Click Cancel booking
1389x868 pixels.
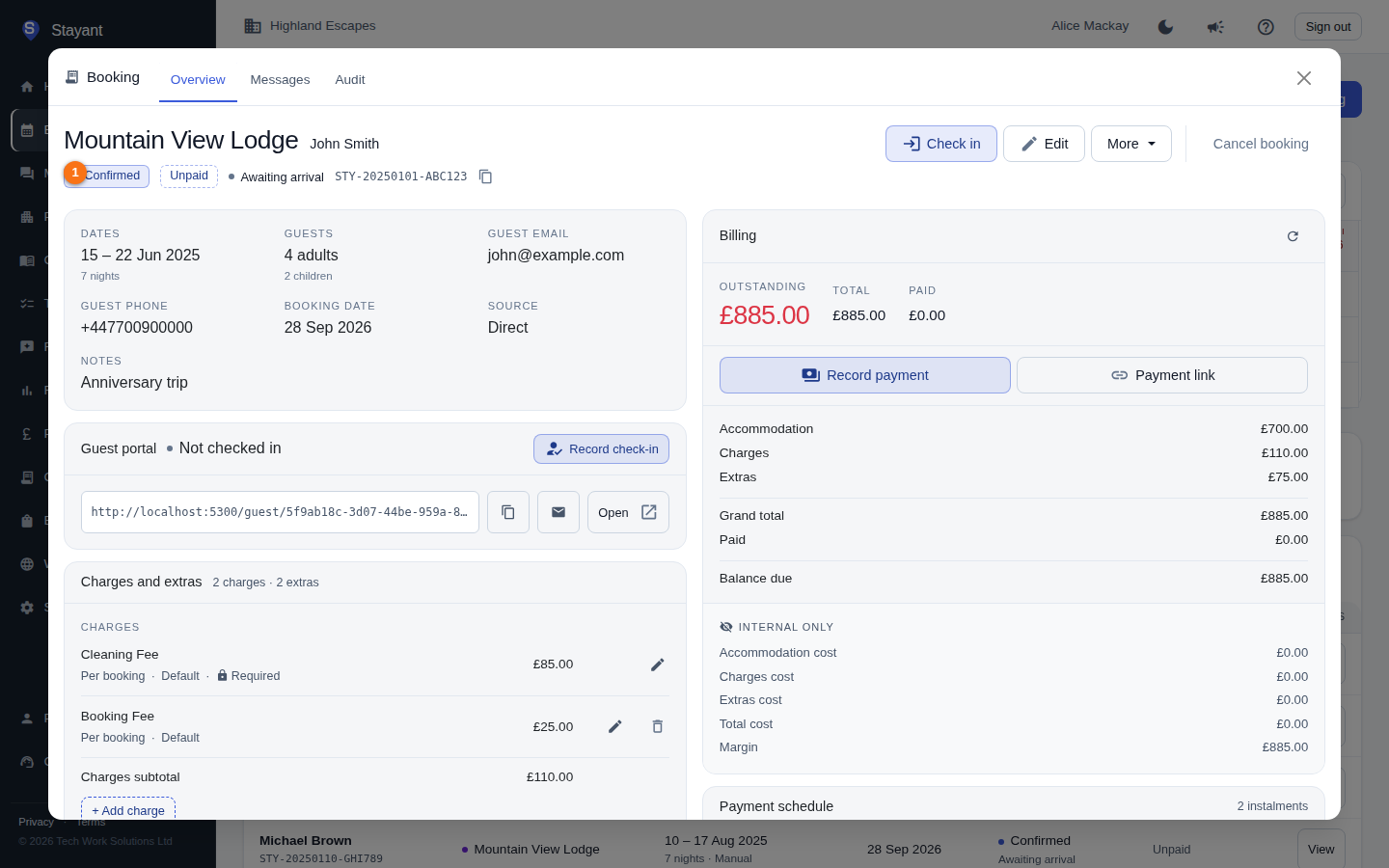point(1261,144)
